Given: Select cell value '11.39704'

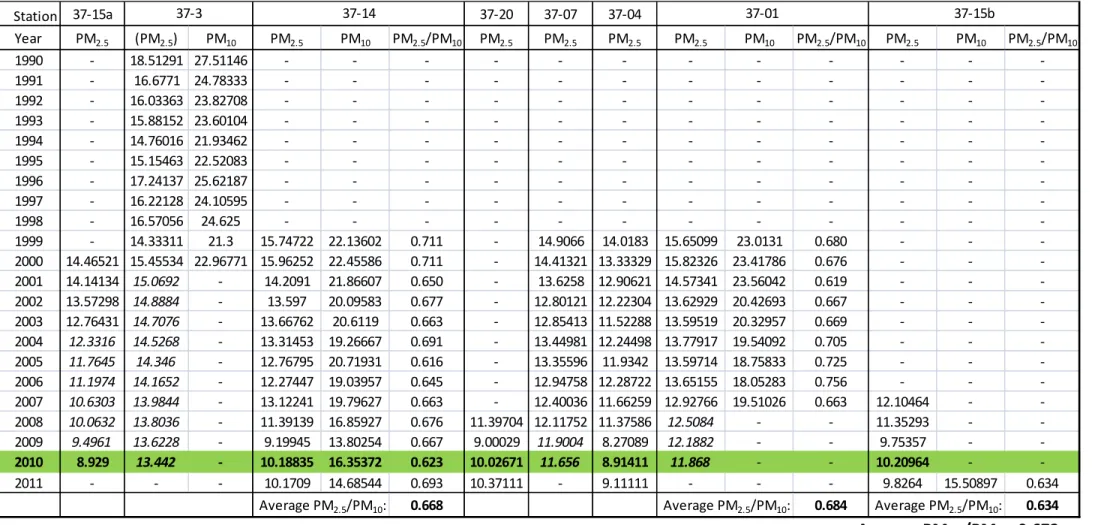Looking at the screenshot, I should click(x=496, y=422).
